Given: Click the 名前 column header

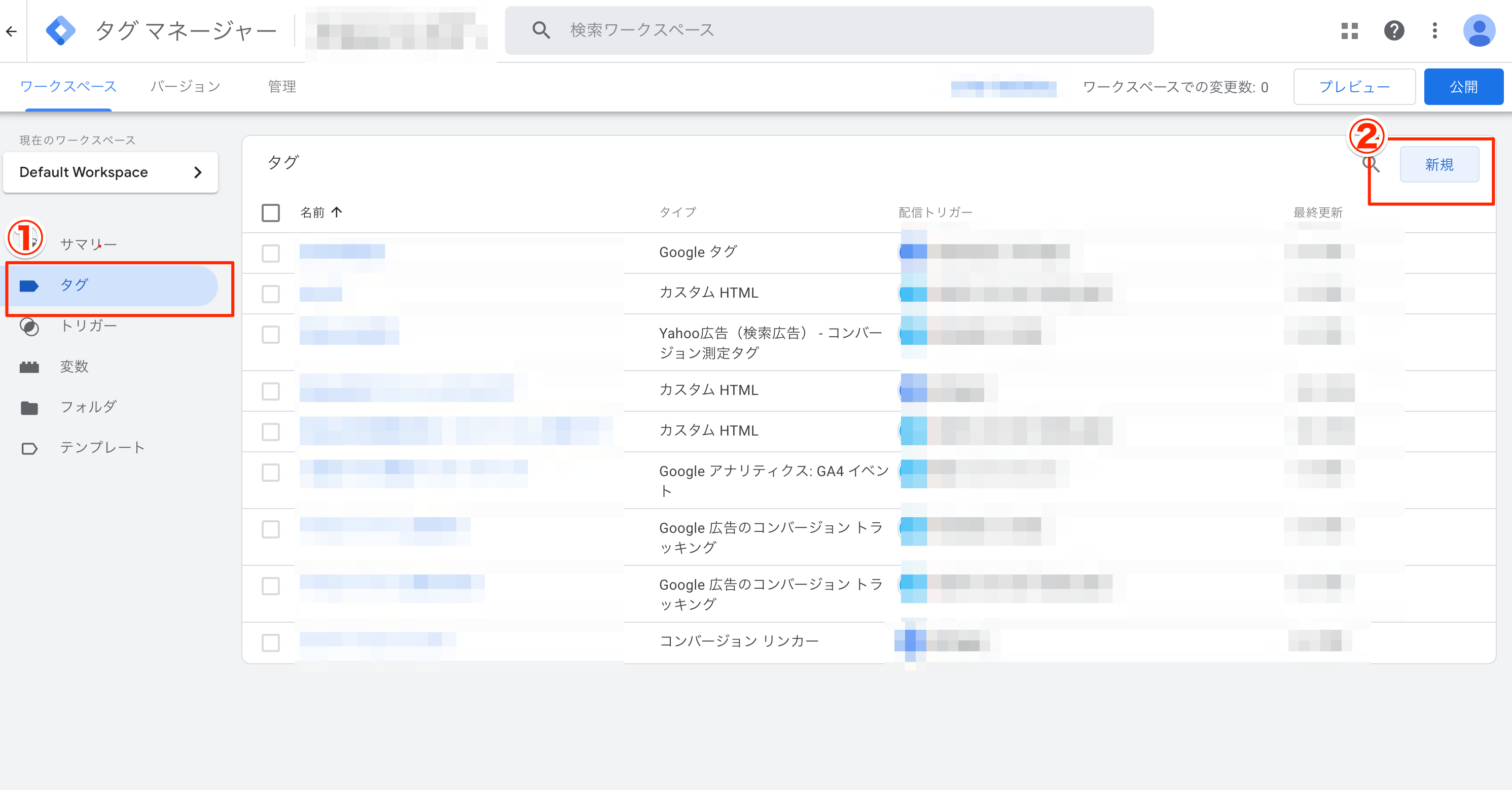Looking at the screenshot, I should point(312,212).
